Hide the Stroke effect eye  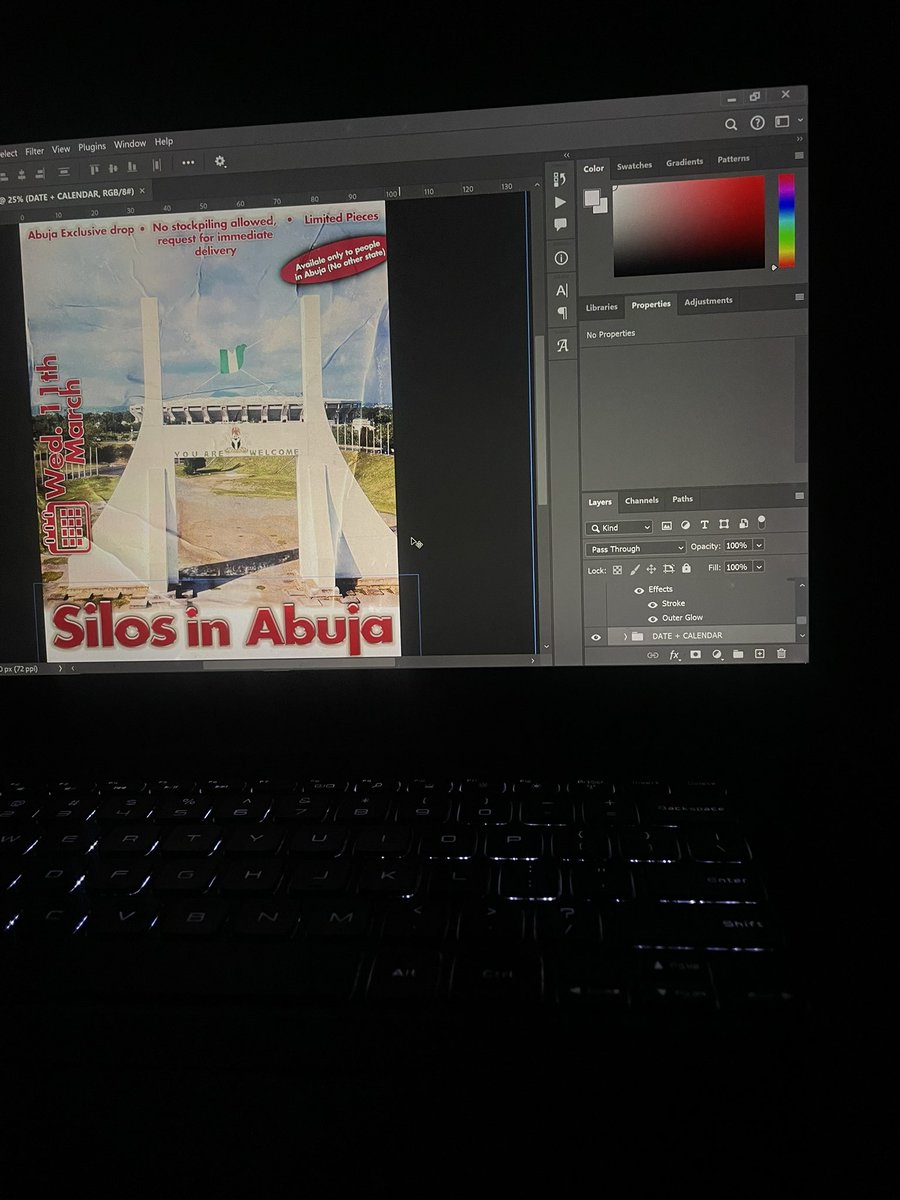[x=652, y=604]
